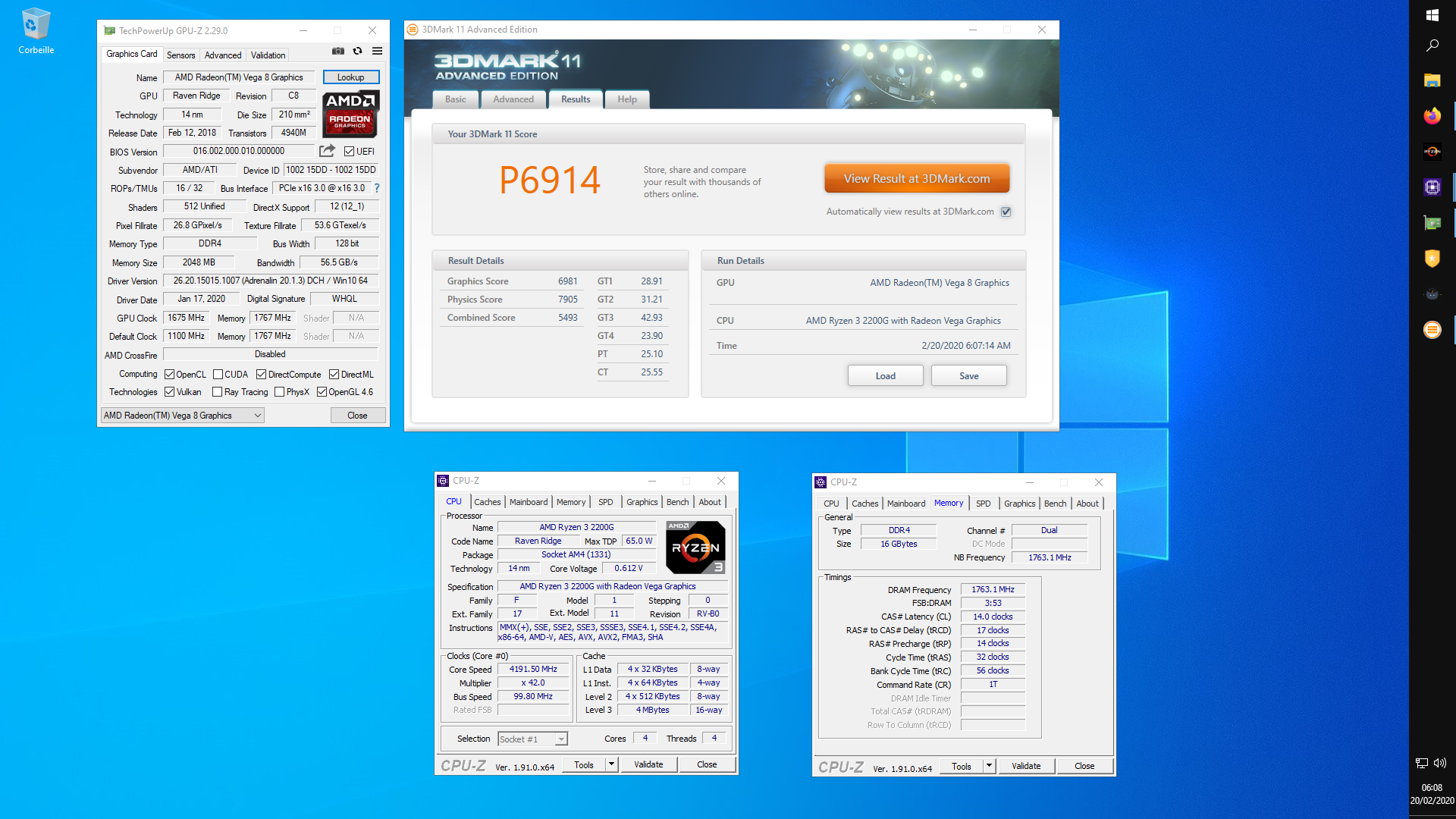The width and height of the screenshot is (1456, 819).
Task: Open the GPU-Z hamburger menu
Action: 377,52
